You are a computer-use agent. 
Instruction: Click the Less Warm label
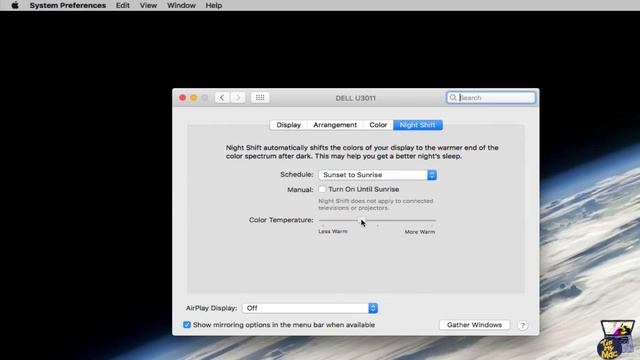pos(333,231)
